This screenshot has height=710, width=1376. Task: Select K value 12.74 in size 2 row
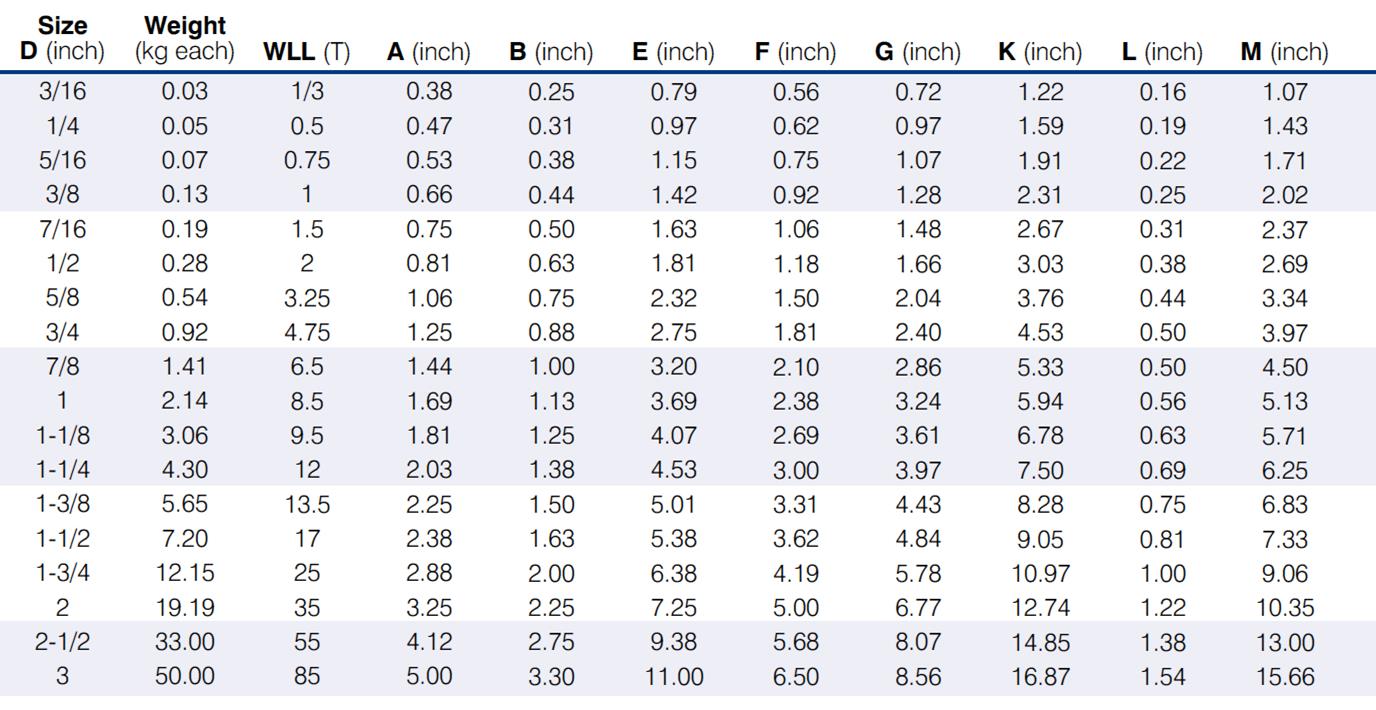1040,608
